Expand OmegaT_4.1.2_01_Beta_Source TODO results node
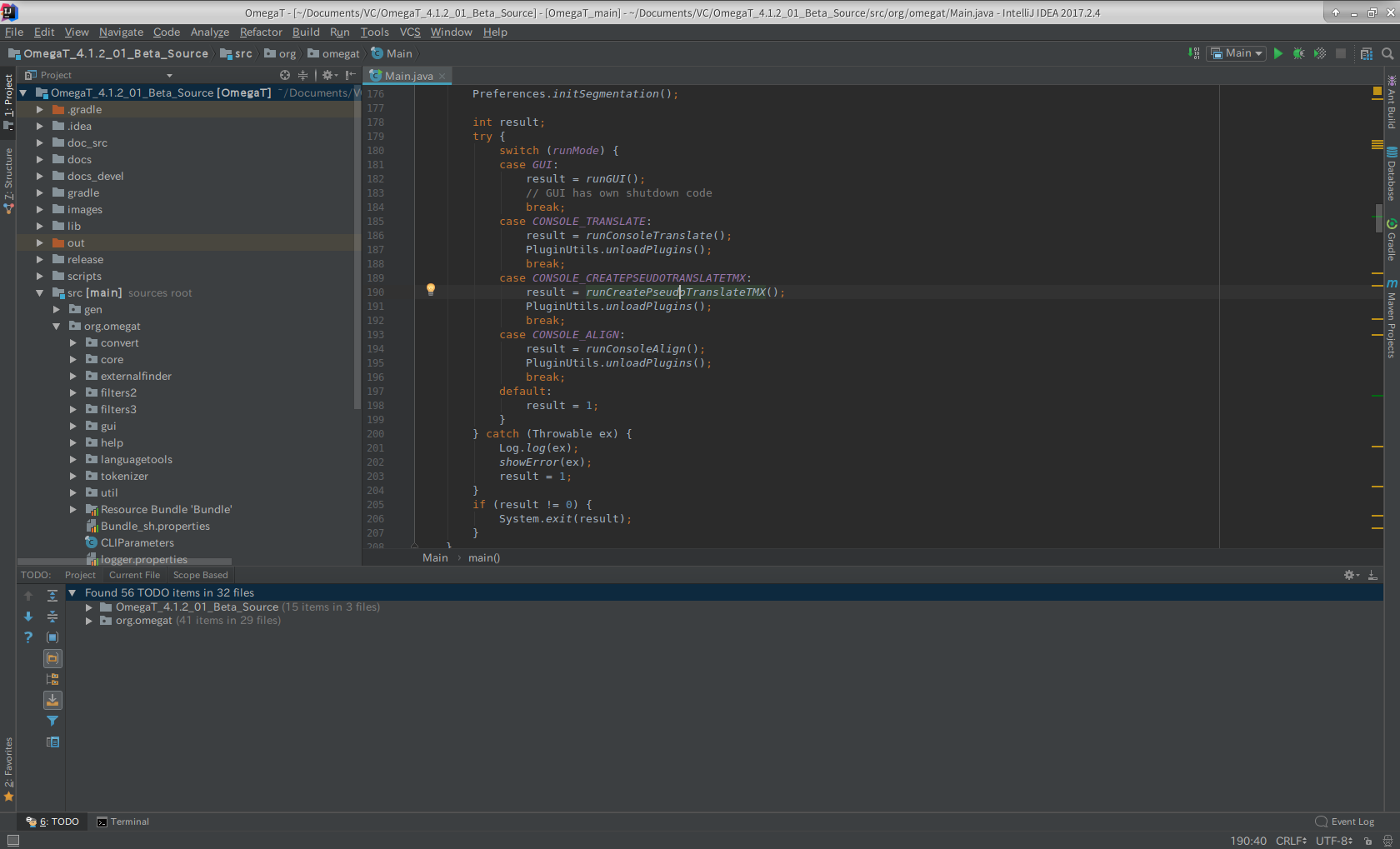1400x849 pixels. 88,607
